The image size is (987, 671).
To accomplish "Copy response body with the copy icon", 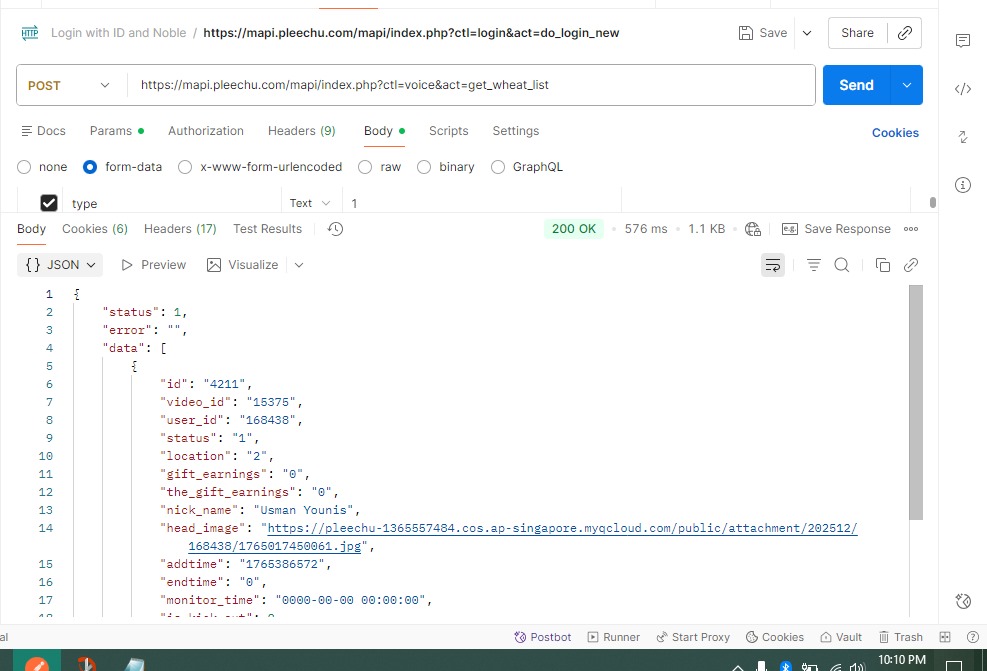I will pos(882,265).
